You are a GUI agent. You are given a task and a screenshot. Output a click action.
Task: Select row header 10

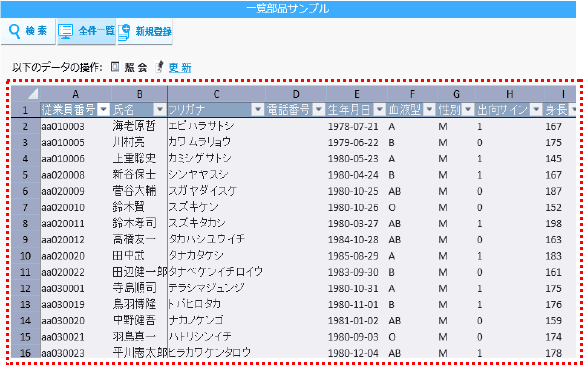[x=25, y=256]
